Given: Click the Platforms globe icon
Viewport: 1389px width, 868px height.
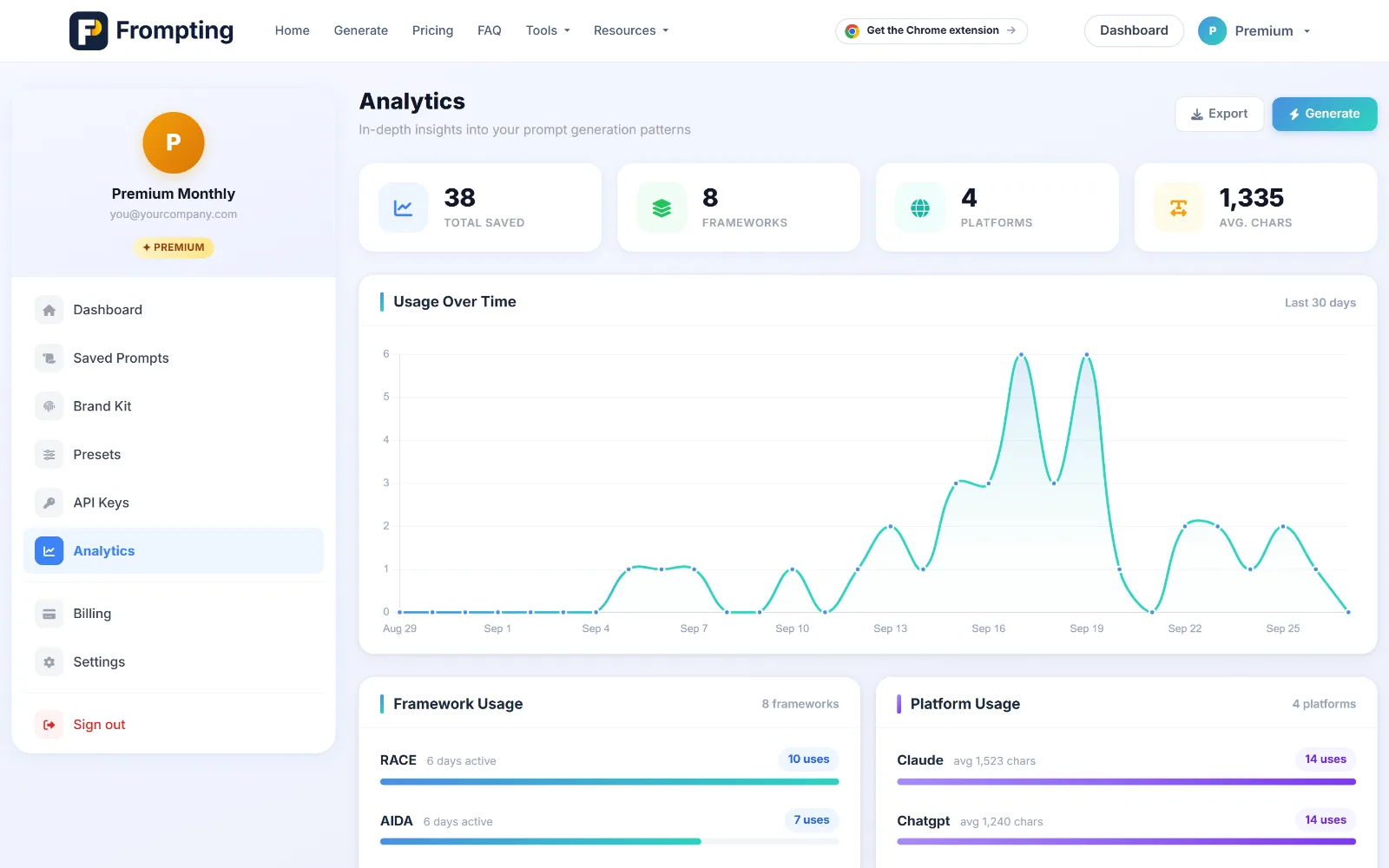Looking at the screenshot, I should coord(920,208).
